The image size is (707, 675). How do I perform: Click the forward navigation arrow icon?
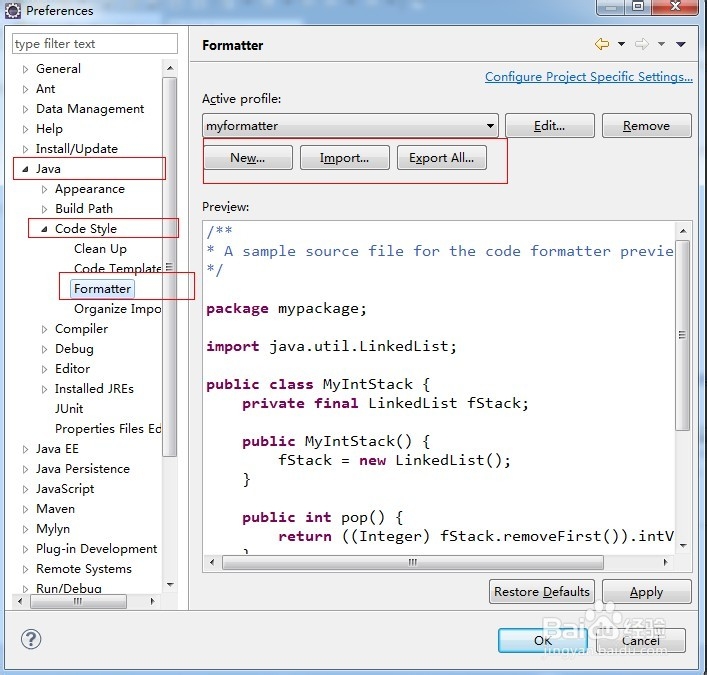[642, 44]
